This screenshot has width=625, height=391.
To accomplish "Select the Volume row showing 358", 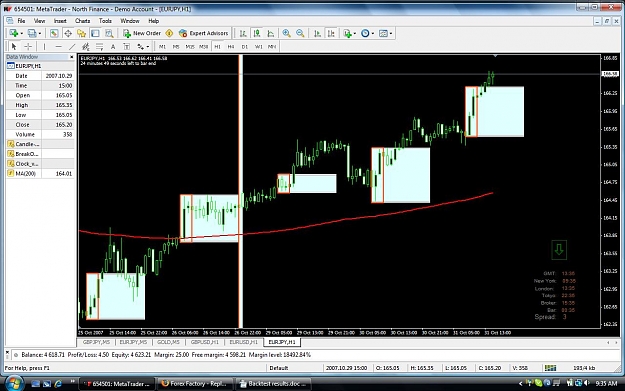I will [40, 135].
